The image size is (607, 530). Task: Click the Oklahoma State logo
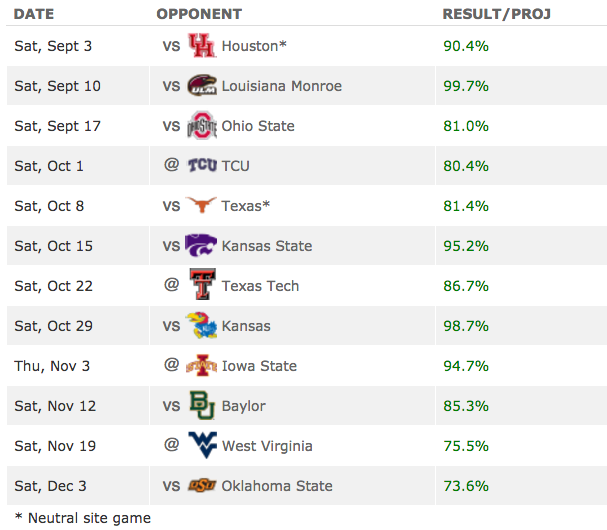pyautogui.click(x=201, y=486)
